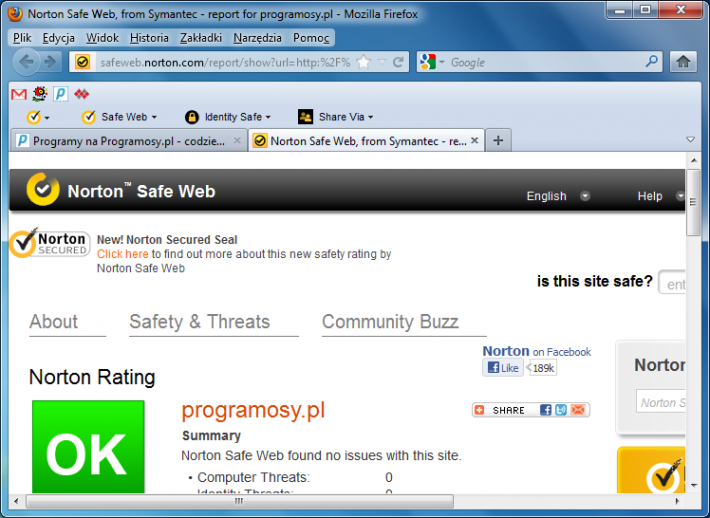Screen dimensions: 710x518
Task: Click the vertical scrollbar down arrow
Action: 693,486
